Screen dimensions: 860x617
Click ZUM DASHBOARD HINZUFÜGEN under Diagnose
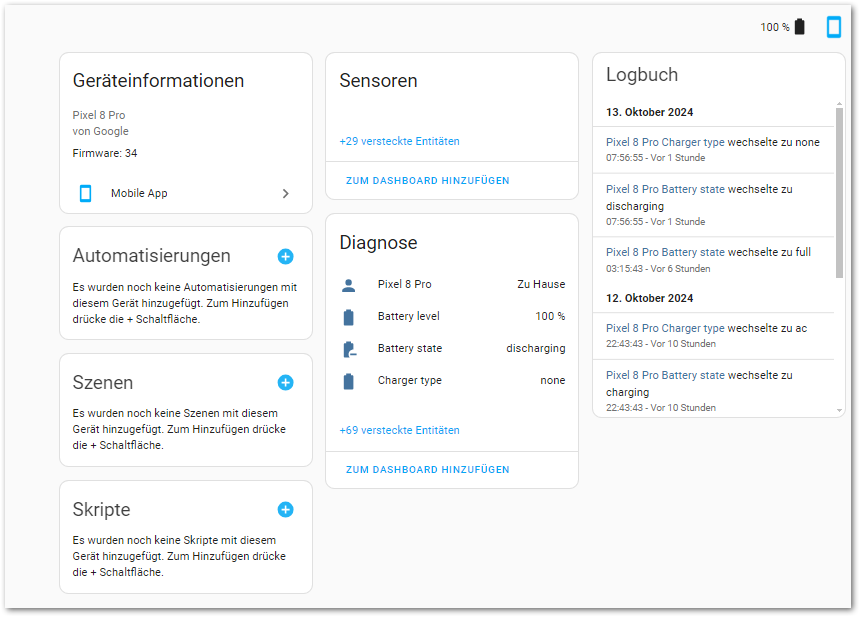point(427,470)
